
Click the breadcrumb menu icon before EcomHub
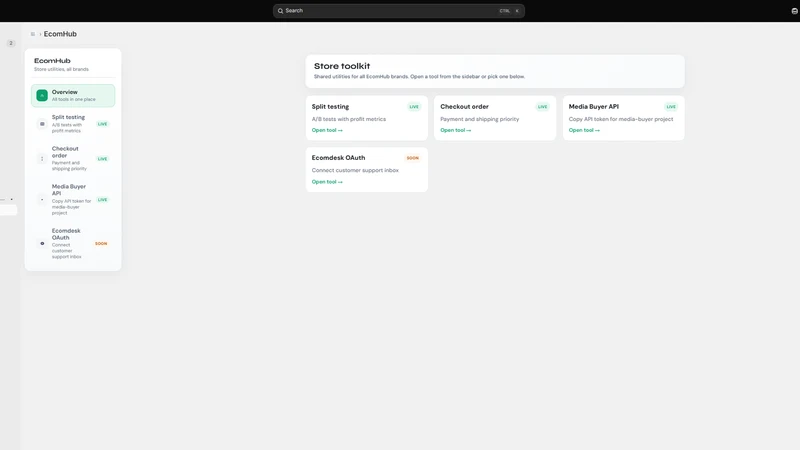pyautogui.click(x=33, y=34)
